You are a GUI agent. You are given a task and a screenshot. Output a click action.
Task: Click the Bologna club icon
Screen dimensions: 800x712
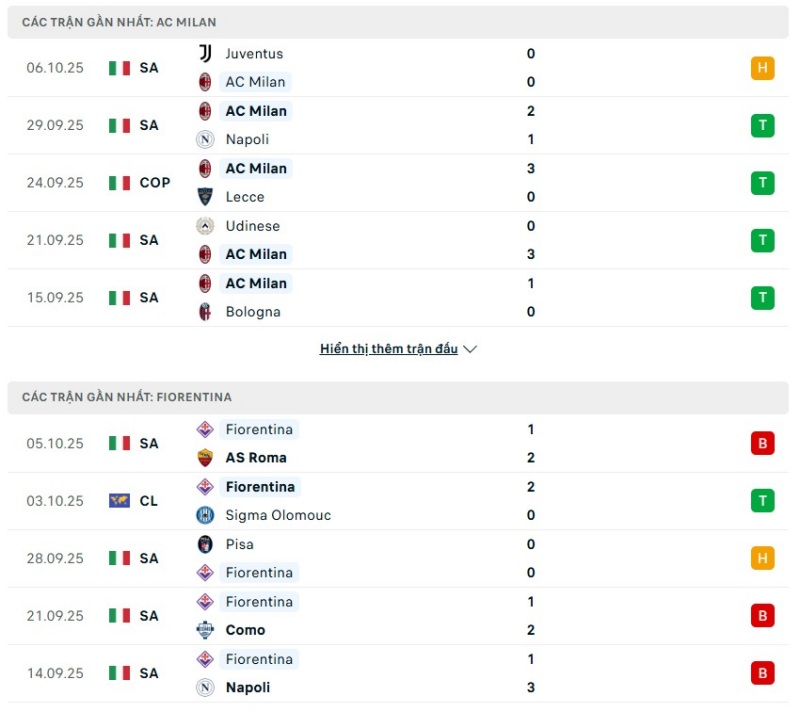coord(204,311)
